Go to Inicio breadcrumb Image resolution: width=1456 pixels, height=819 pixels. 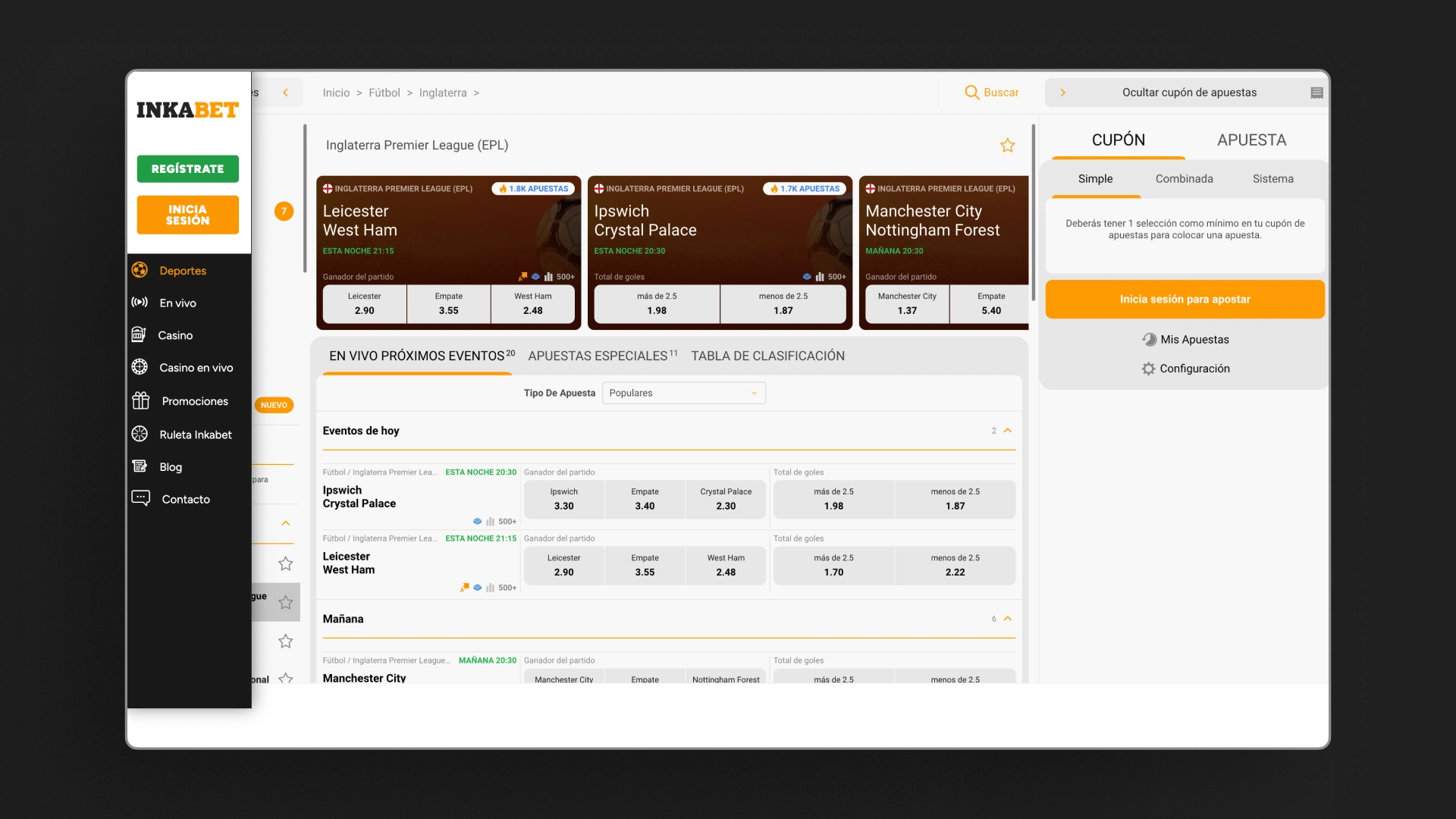(336, 93)
